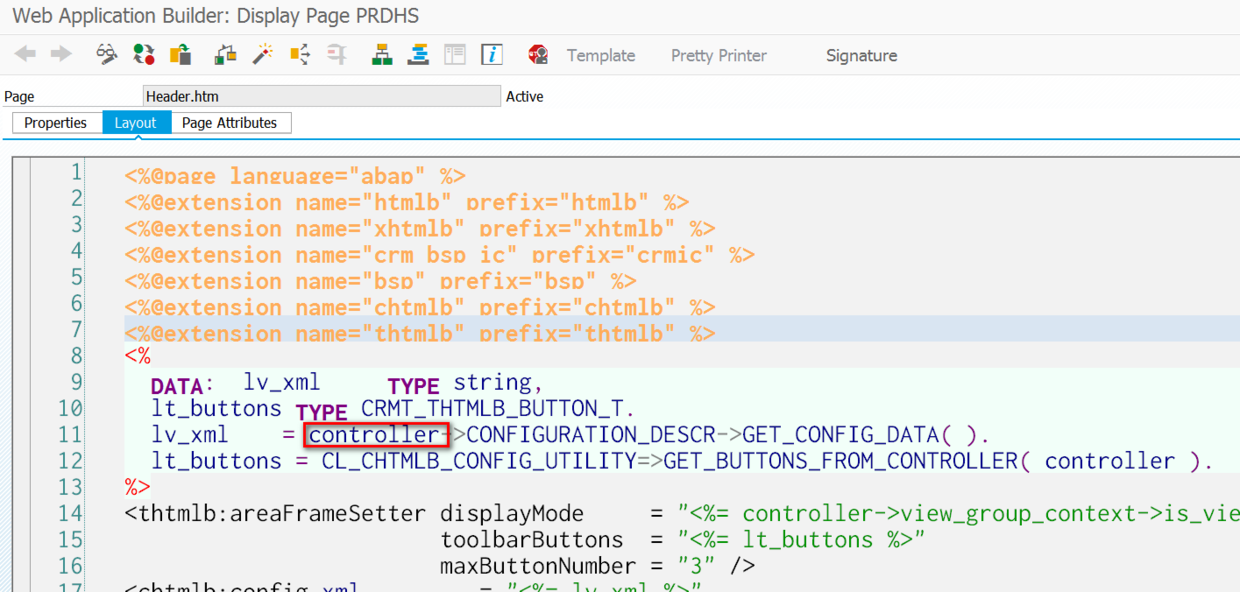Click CL_CHTMLB_CONFIG_UTILITY on line 12
Screen dimensions: 1240x592
[479, 461]
